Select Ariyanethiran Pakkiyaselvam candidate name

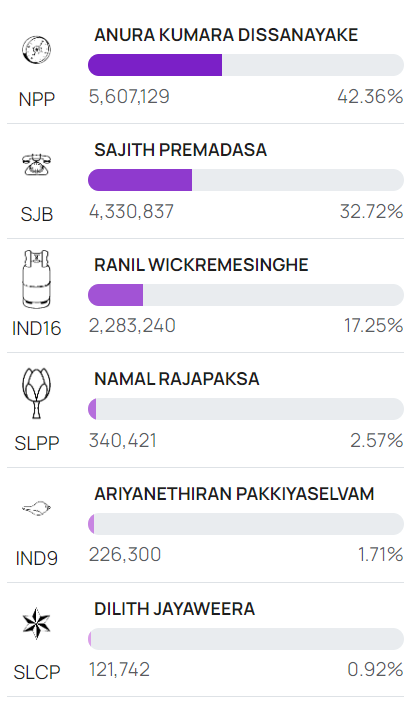[234, 494]
